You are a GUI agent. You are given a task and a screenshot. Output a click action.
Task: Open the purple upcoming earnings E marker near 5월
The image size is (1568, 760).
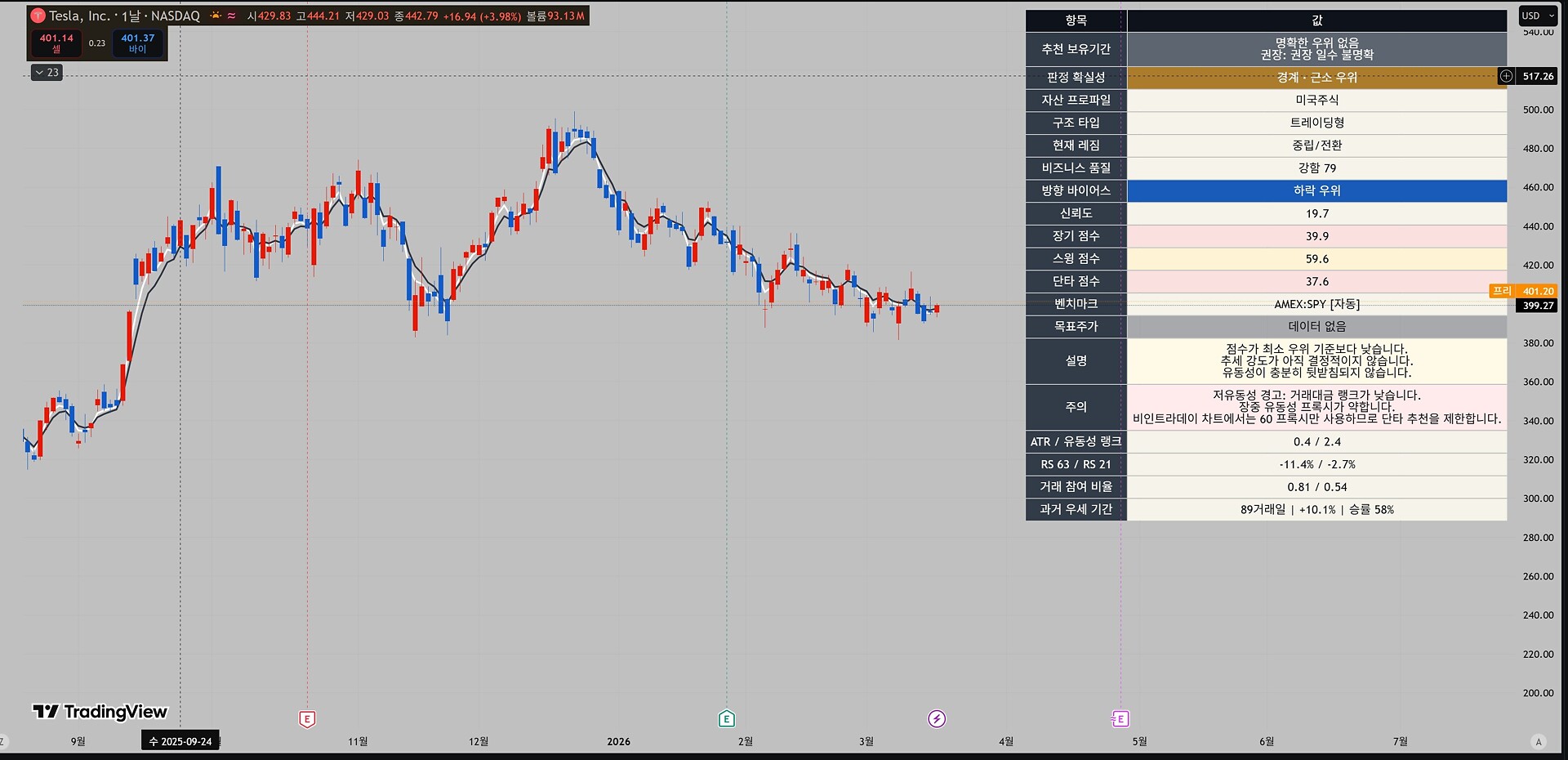click(1120, 719)
